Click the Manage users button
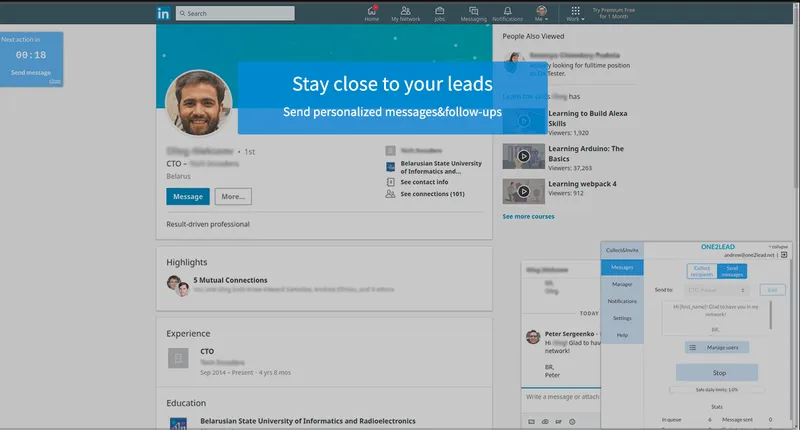Screen dimensions: 800x430 point(717,347)
